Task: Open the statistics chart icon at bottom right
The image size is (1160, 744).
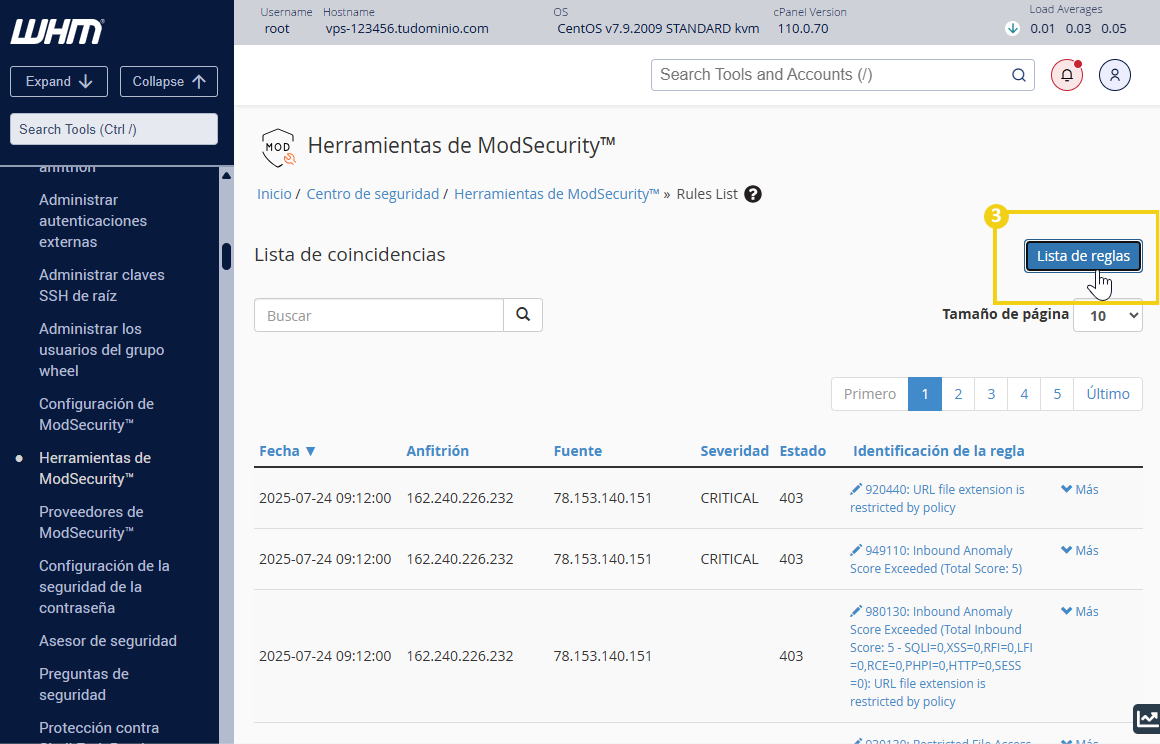Action: tap(1147, 718)
